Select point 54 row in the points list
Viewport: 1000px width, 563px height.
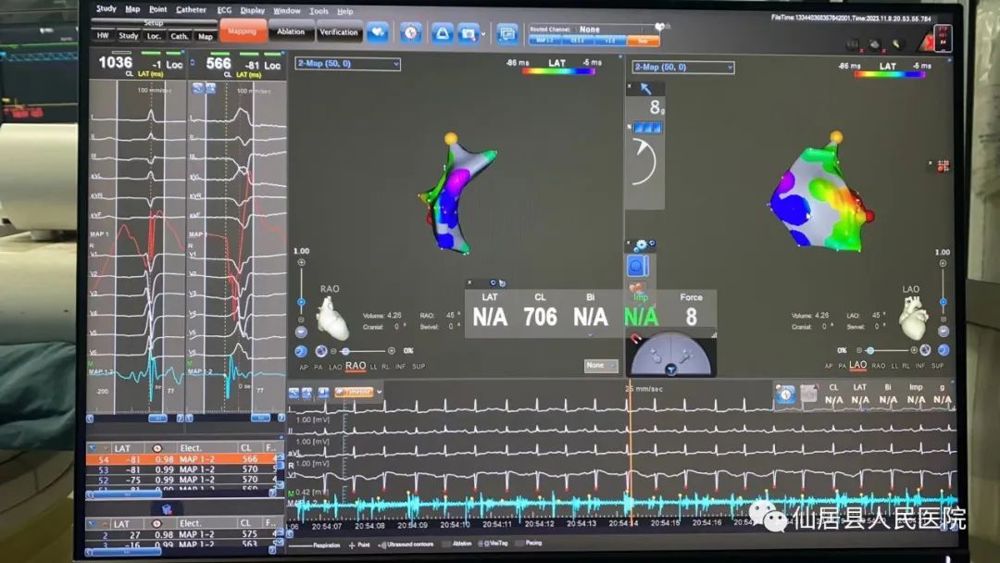181,459
